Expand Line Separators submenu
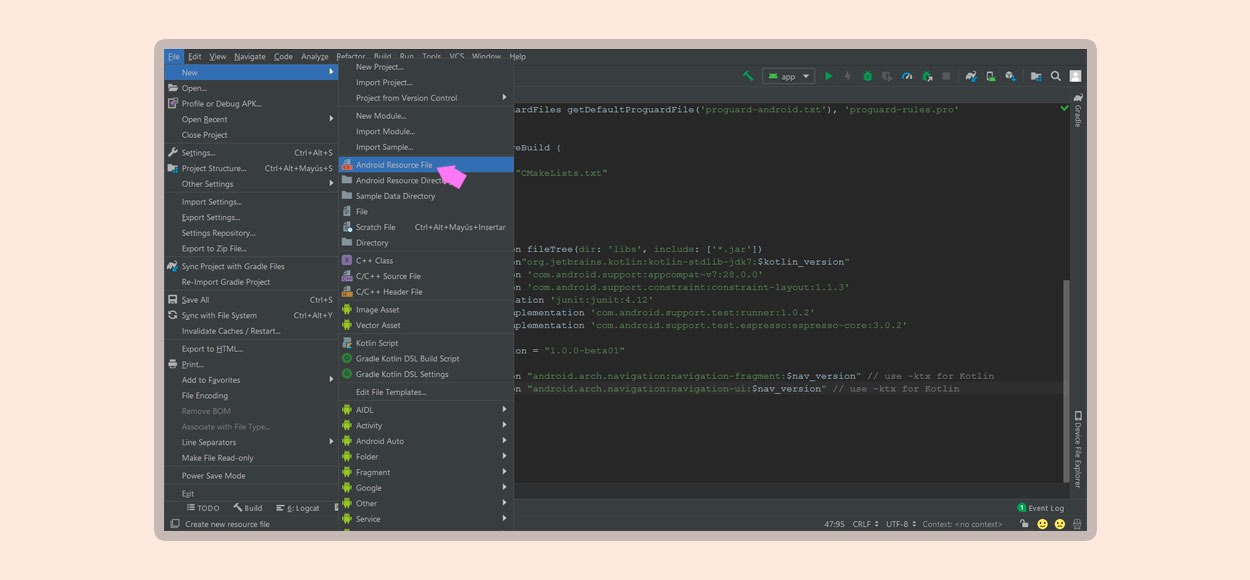 [251, 442]
